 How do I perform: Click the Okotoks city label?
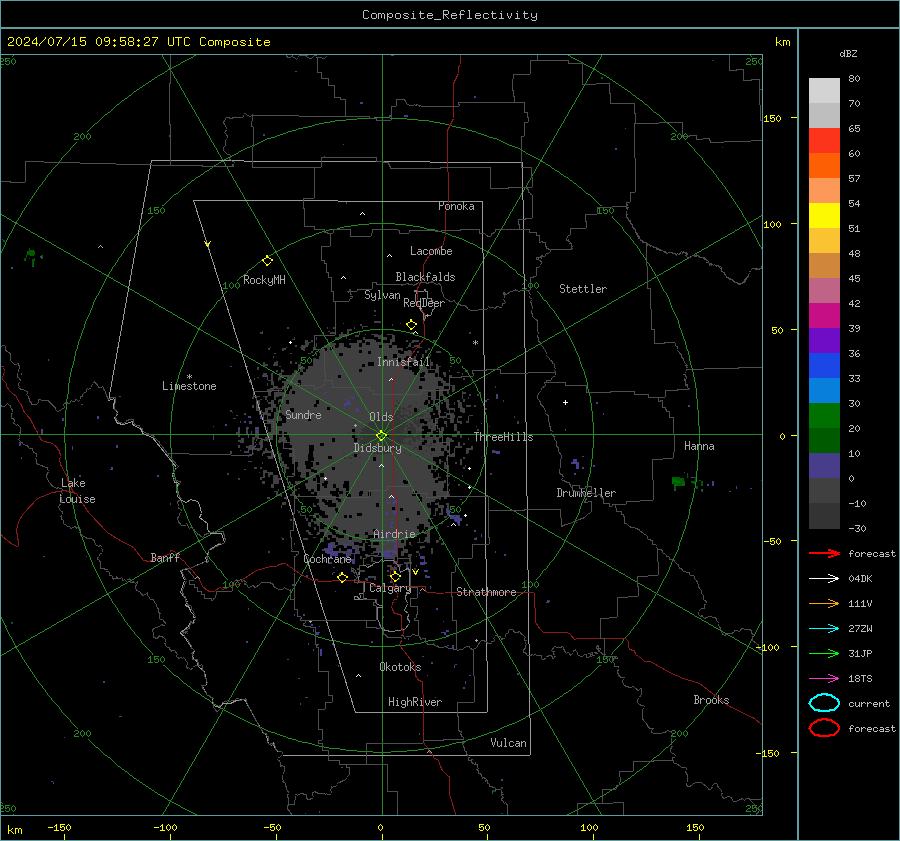click(x=400, y=667)
